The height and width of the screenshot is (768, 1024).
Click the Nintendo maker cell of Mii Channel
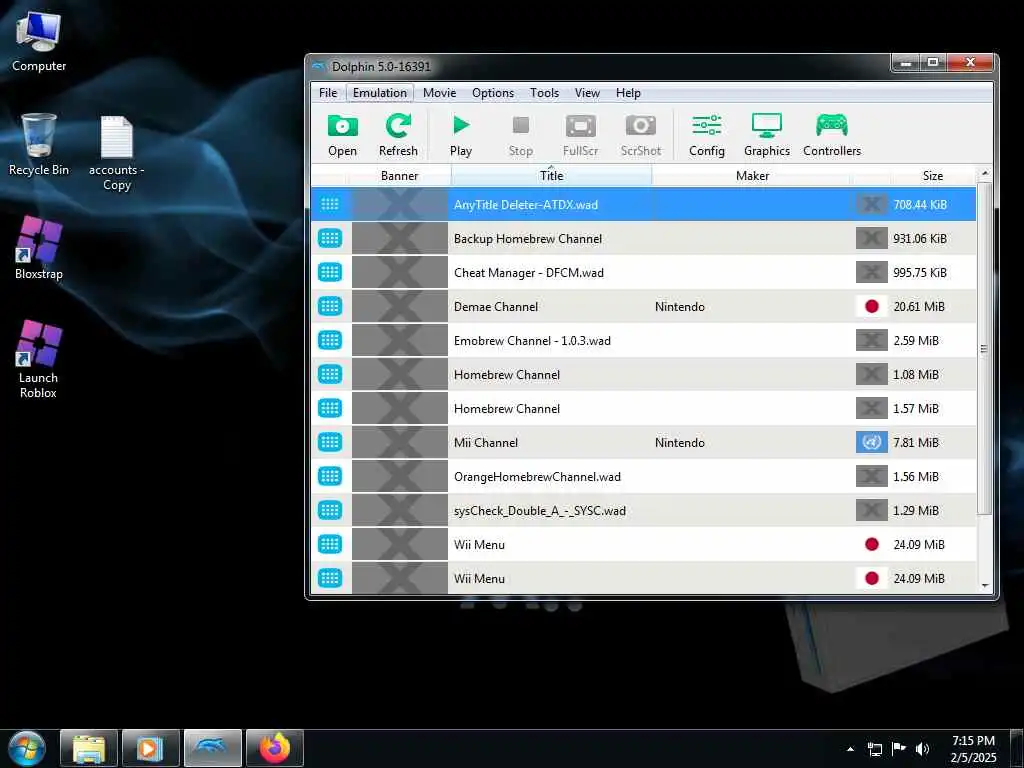click(x=680, y=443)
